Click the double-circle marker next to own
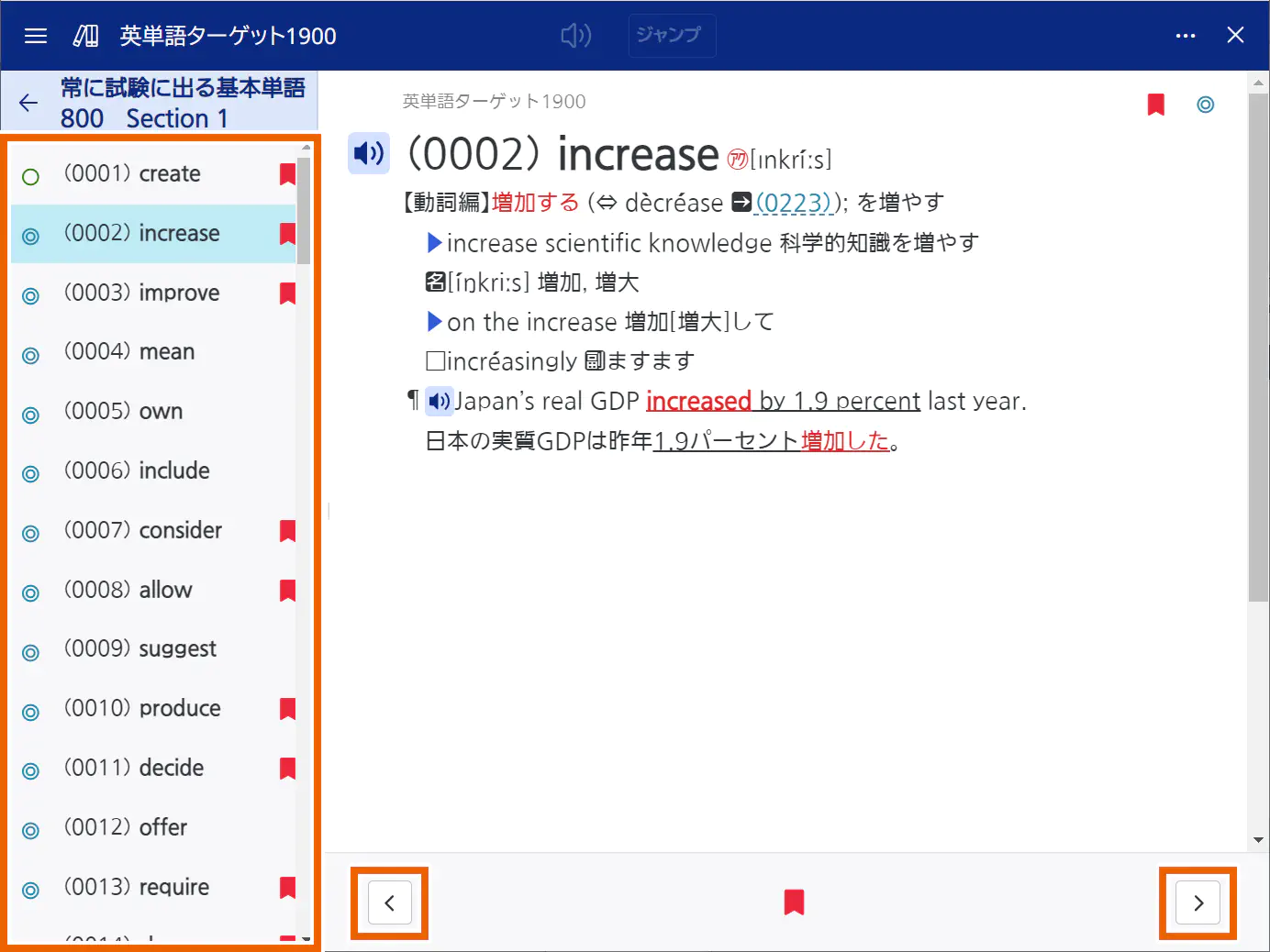 (30, 415)
